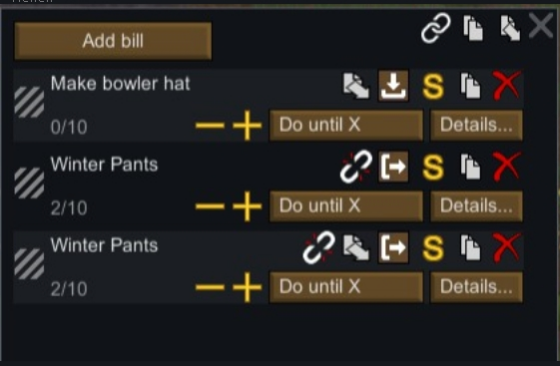Open Details for Make bowler hat bill

pyautogui.click(x=476, y=125)
